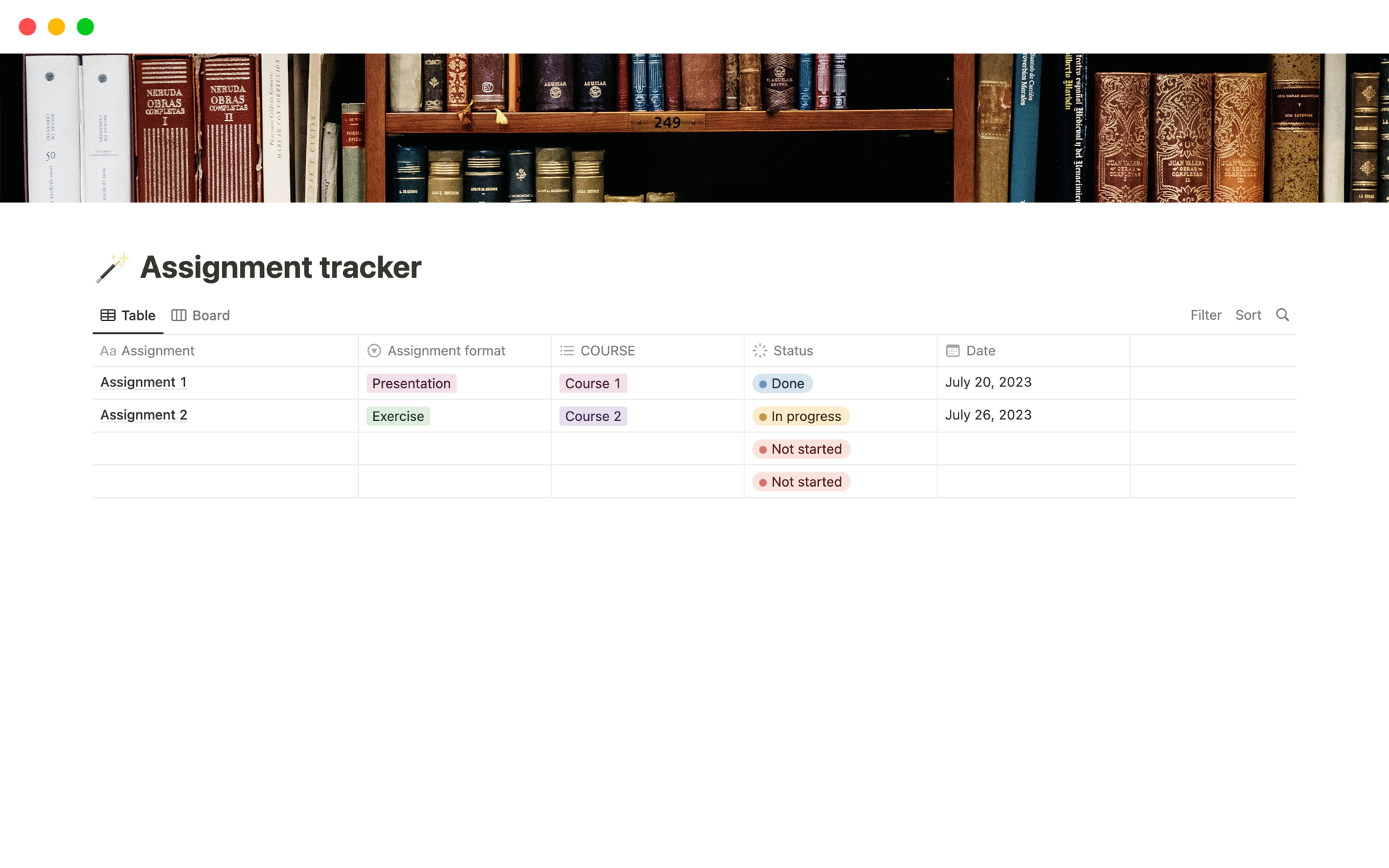Toggle In progress status on Assignment 2
Viewport: 1389px width, 868px height.
pyautogui.click(x=800, y=415)
